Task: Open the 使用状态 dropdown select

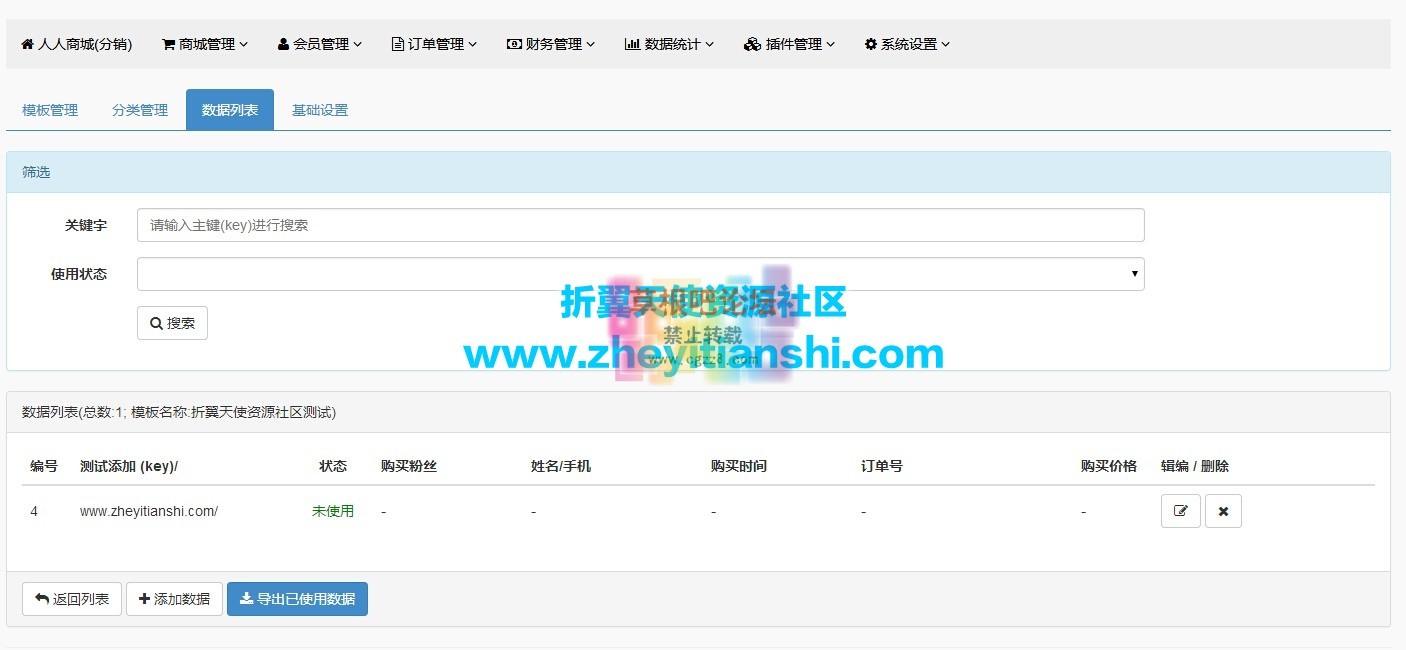Action: coord(640,274)
